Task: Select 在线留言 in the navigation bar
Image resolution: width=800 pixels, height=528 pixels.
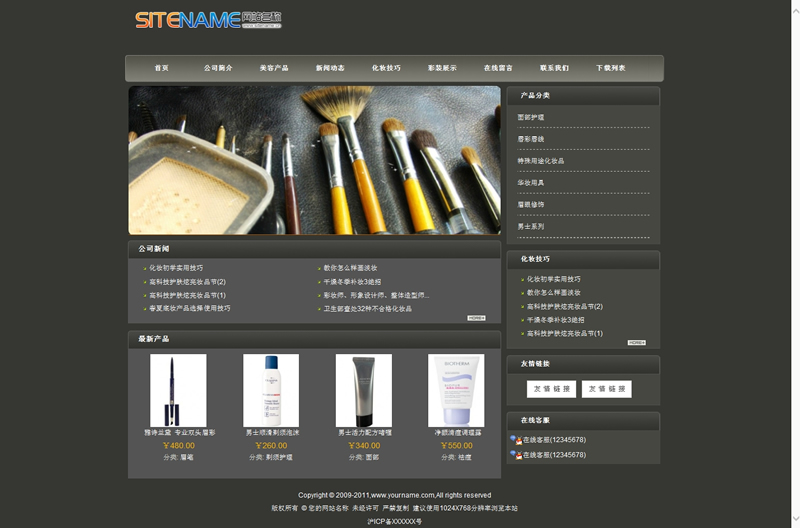Action: click(x=498, y=68)
